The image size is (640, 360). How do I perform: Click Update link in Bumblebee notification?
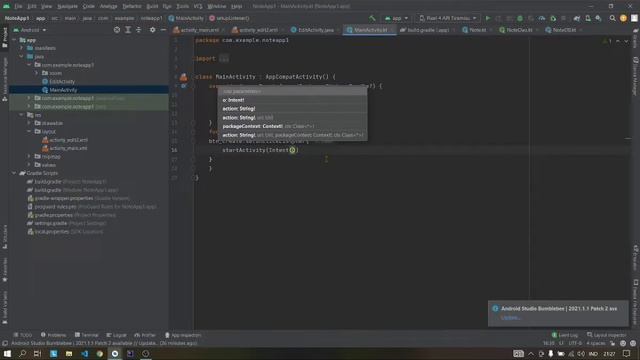point(511,317)
